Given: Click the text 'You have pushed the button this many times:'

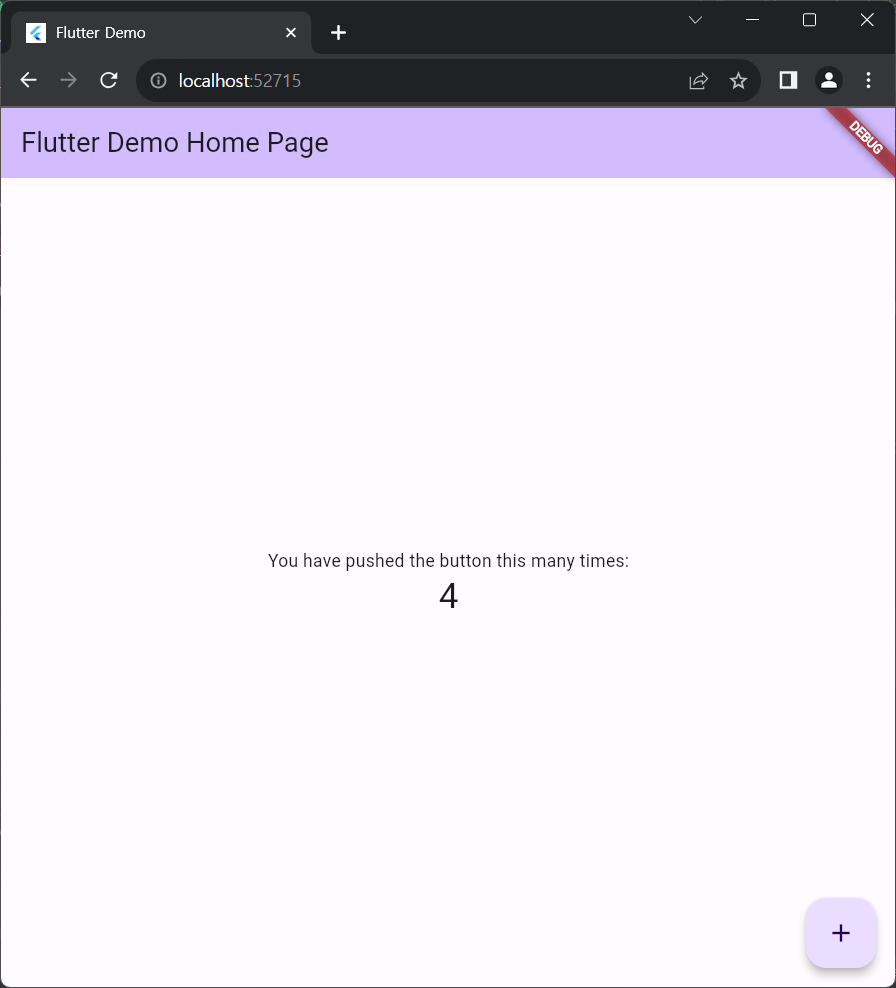Looking at the screenshot, I should click(448, 560).
